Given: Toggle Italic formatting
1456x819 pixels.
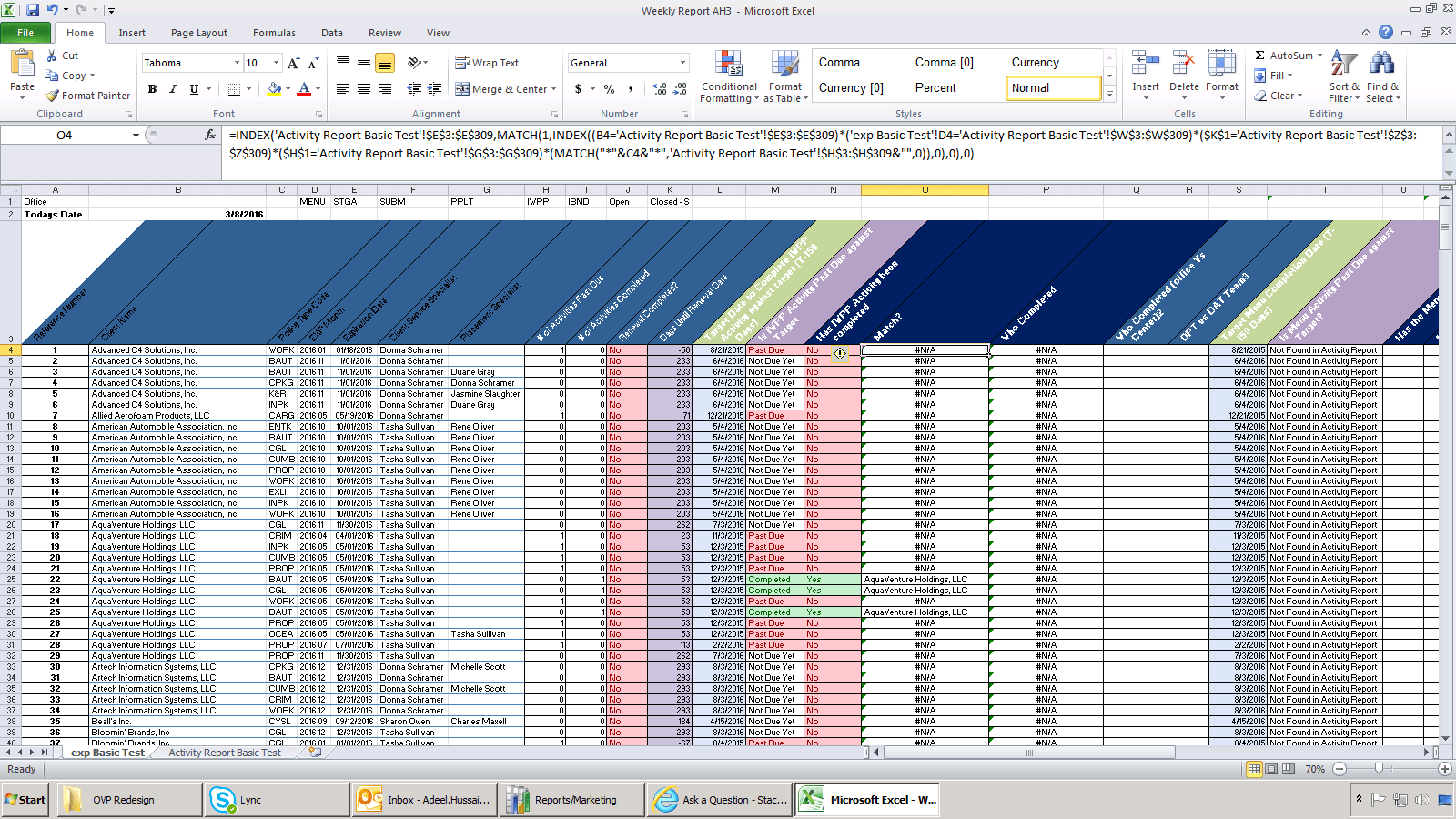Looking at the screenshot, I should tap(173, 89).
